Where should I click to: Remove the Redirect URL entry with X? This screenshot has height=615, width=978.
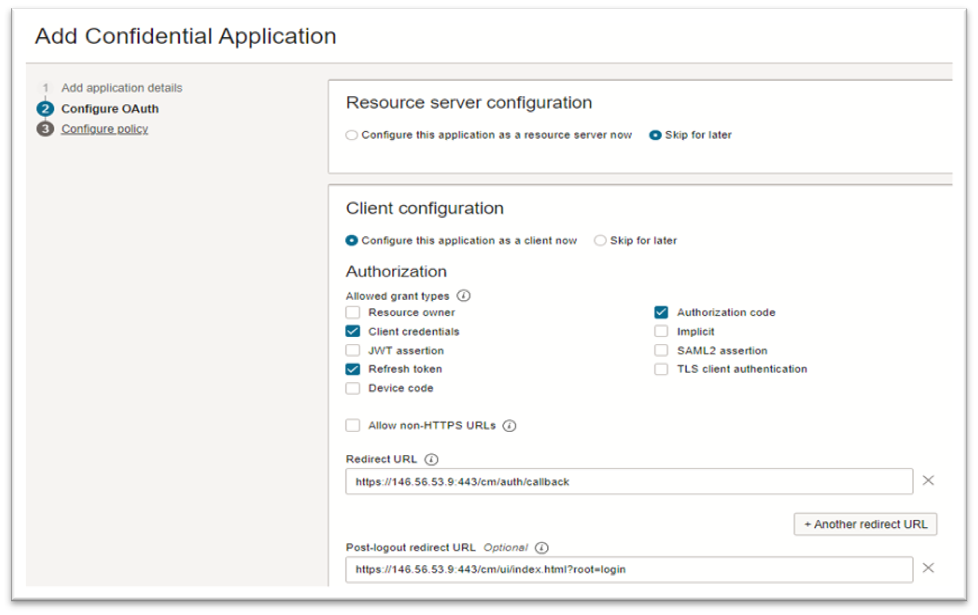coord(928,481)
